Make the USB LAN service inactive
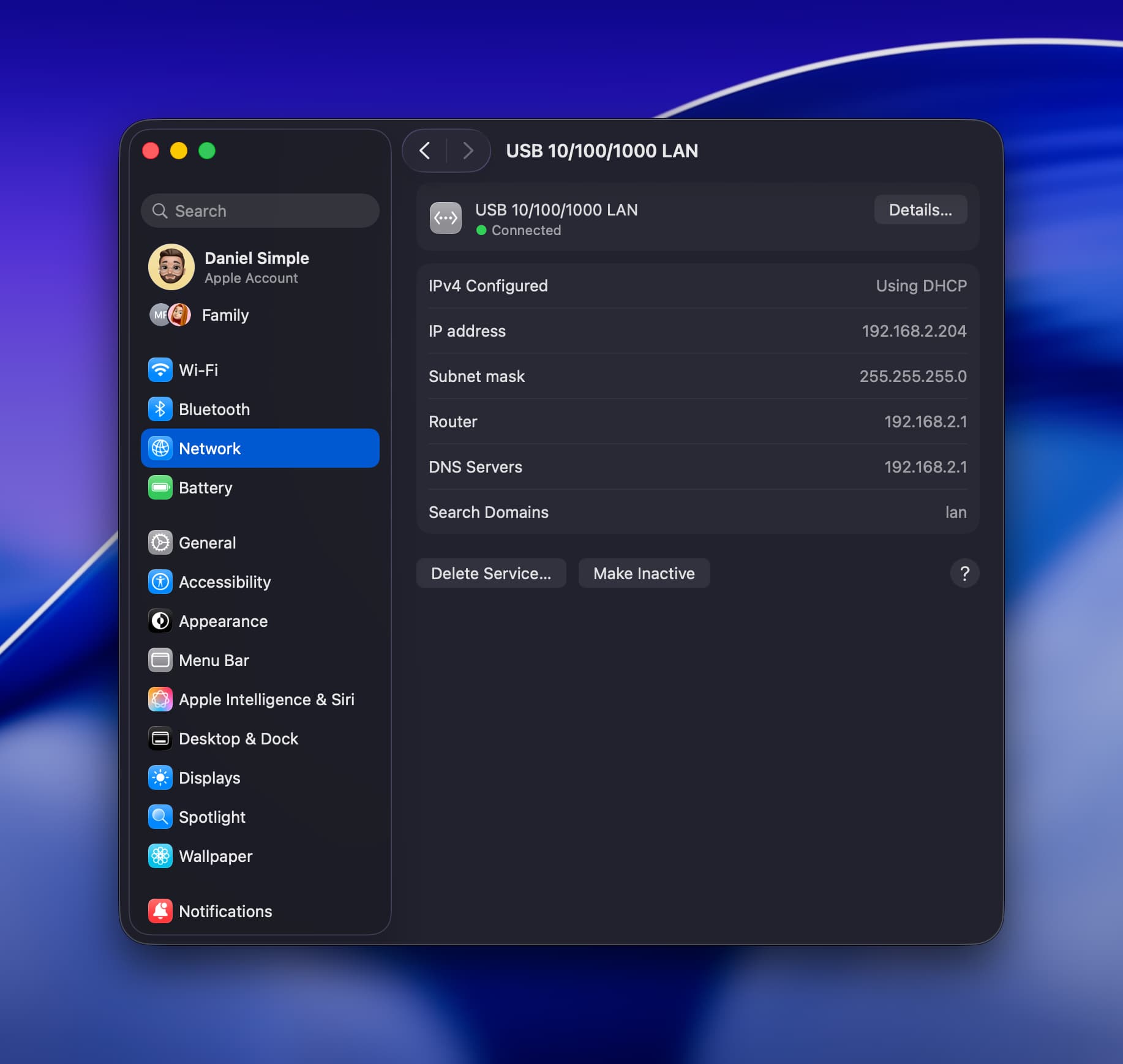This screenshot has width=1123, height=1064. 644,573
